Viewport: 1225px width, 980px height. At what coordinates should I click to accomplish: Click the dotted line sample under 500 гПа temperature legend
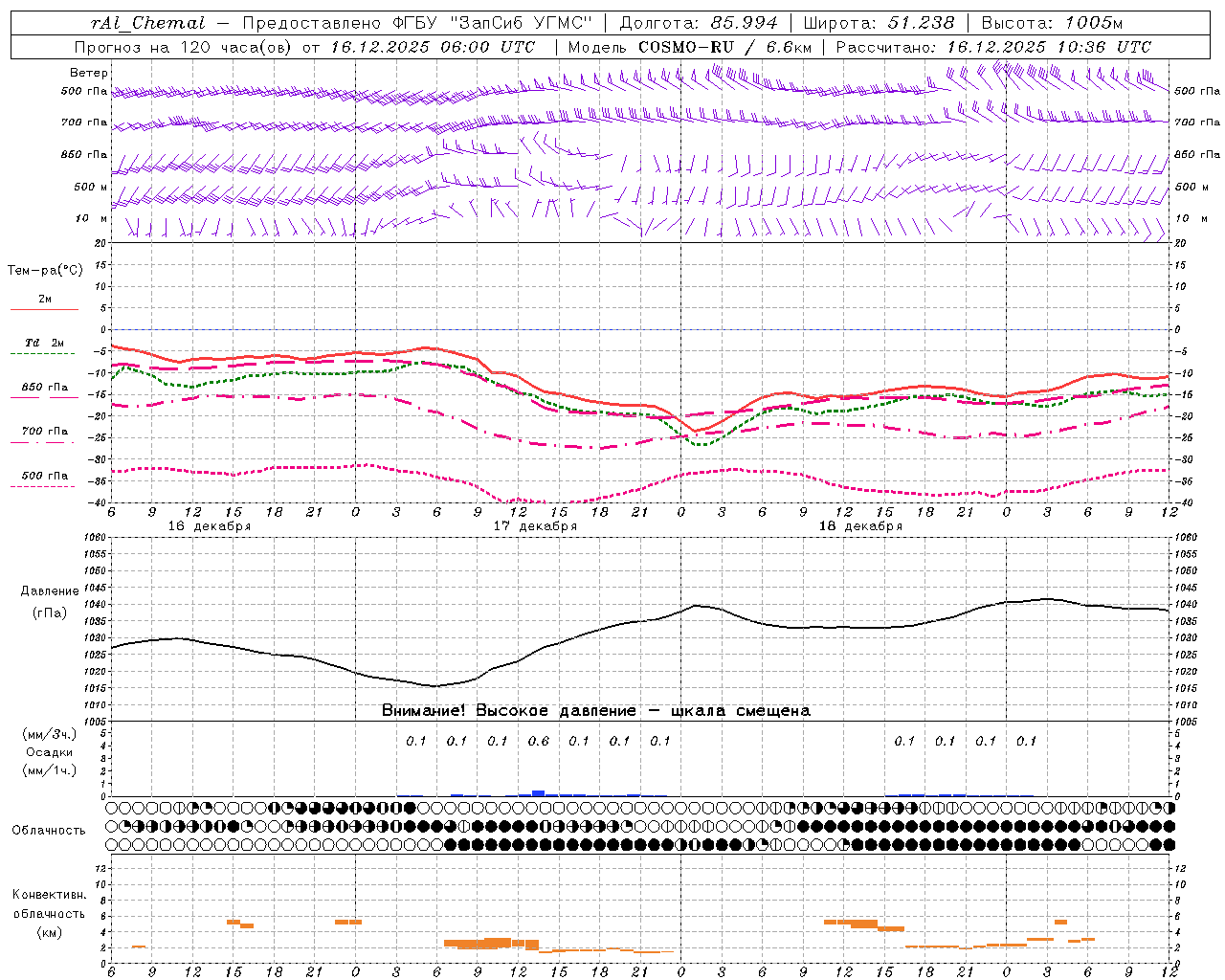click(44, 487)
